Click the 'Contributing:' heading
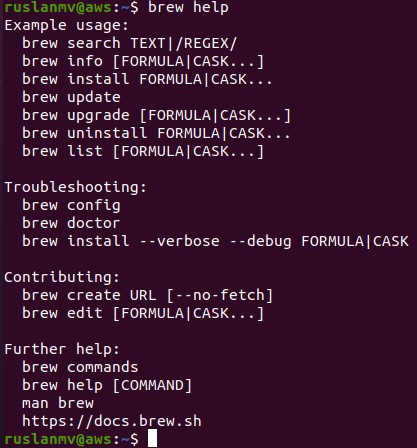Screen dimensions: 417x448 62,277
